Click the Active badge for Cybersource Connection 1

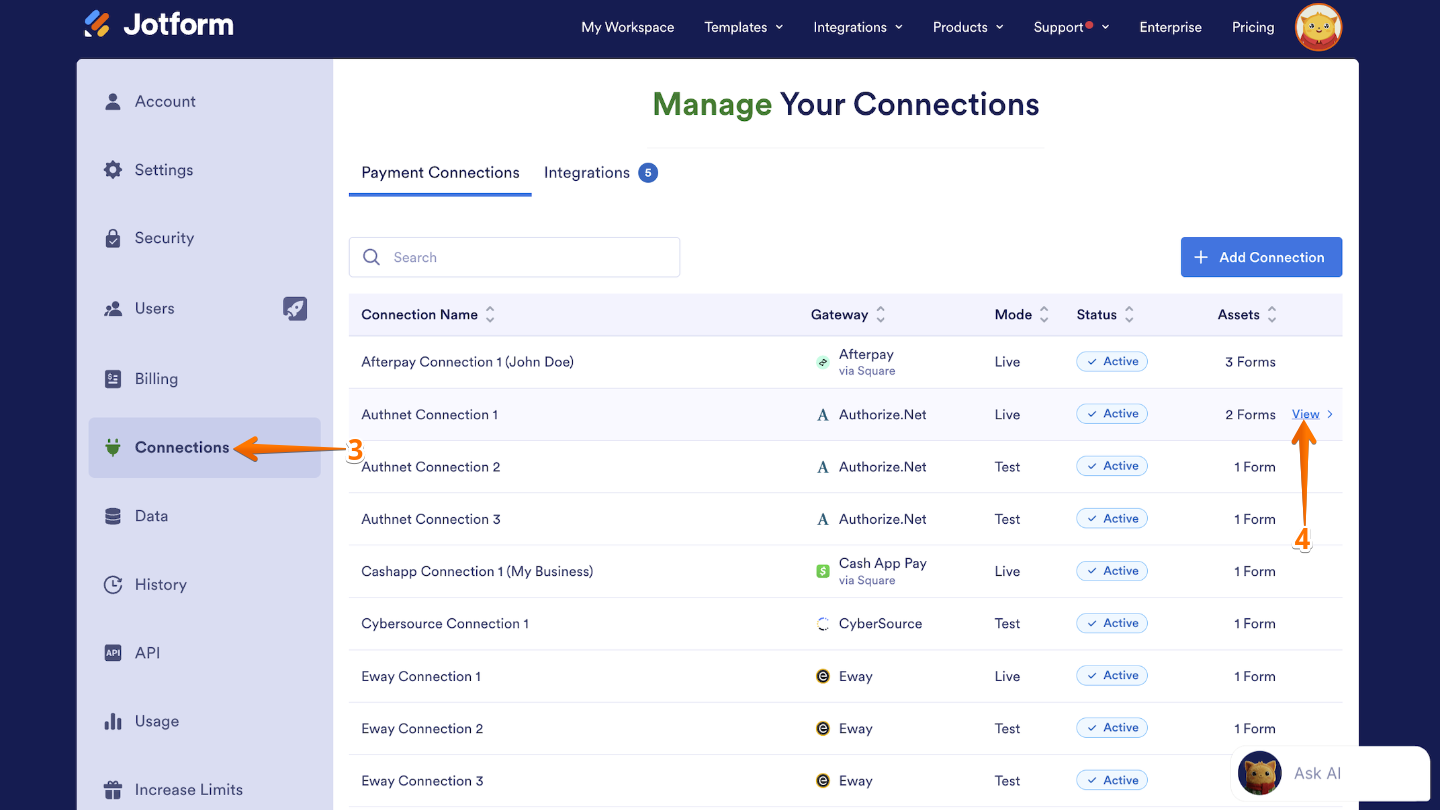point(1111,622)
